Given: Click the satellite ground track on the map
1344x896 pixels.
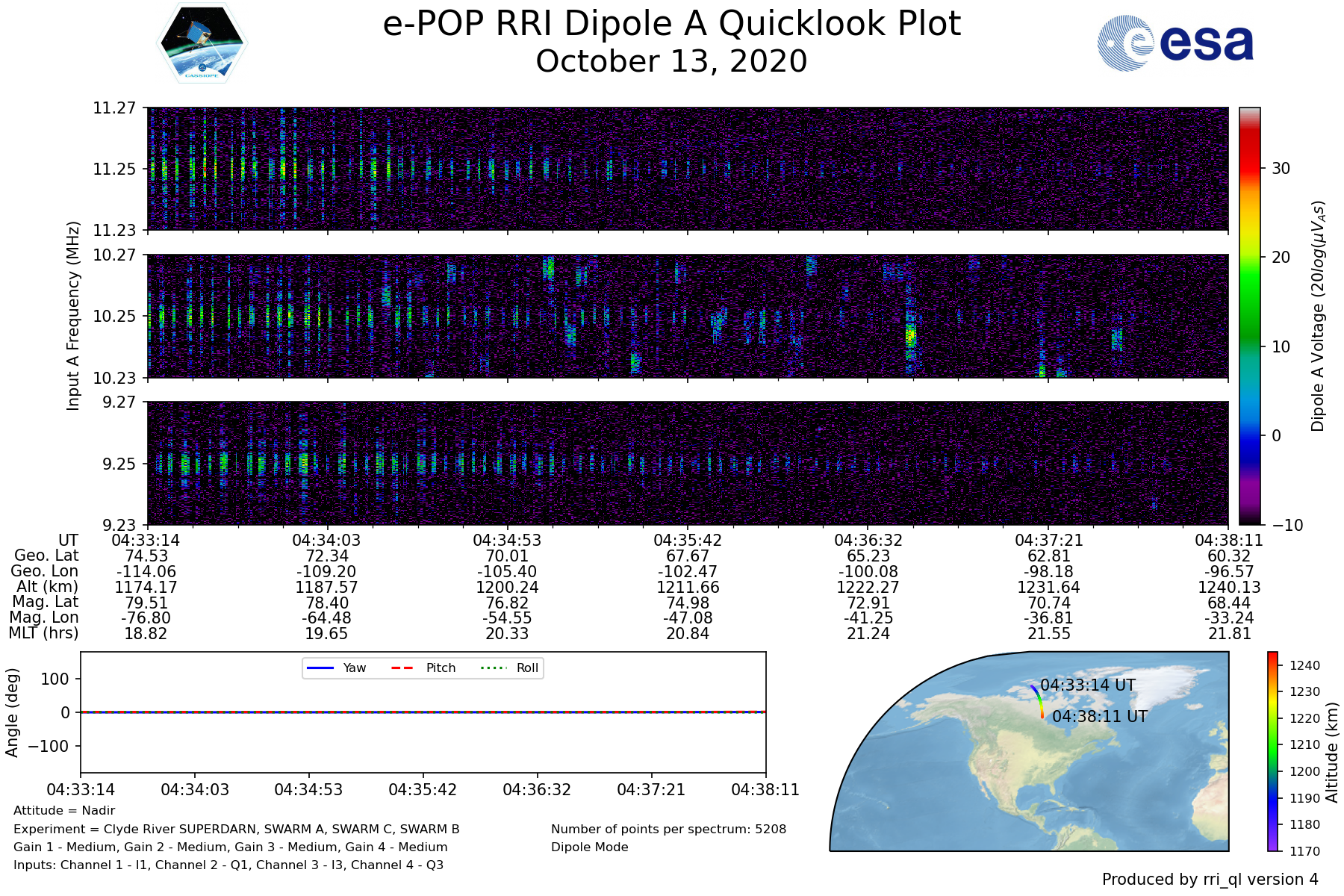Looking at the screenshot, I should click(1038, 701).
